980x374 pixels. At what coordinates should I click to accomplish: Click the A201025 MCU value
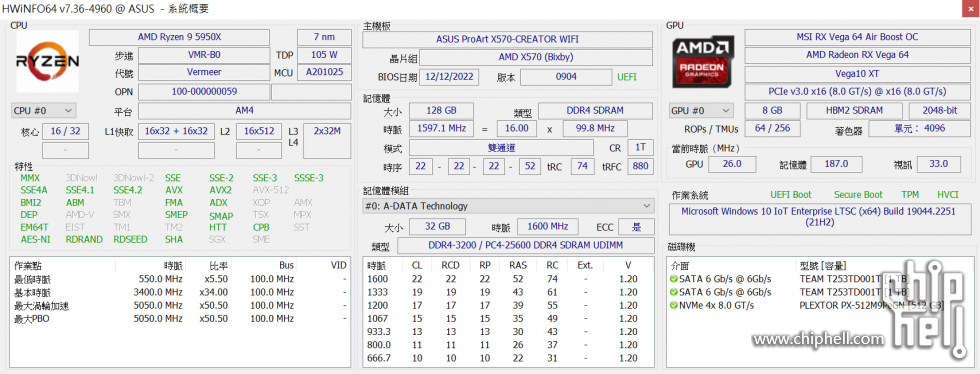click(x=324, y=73)
